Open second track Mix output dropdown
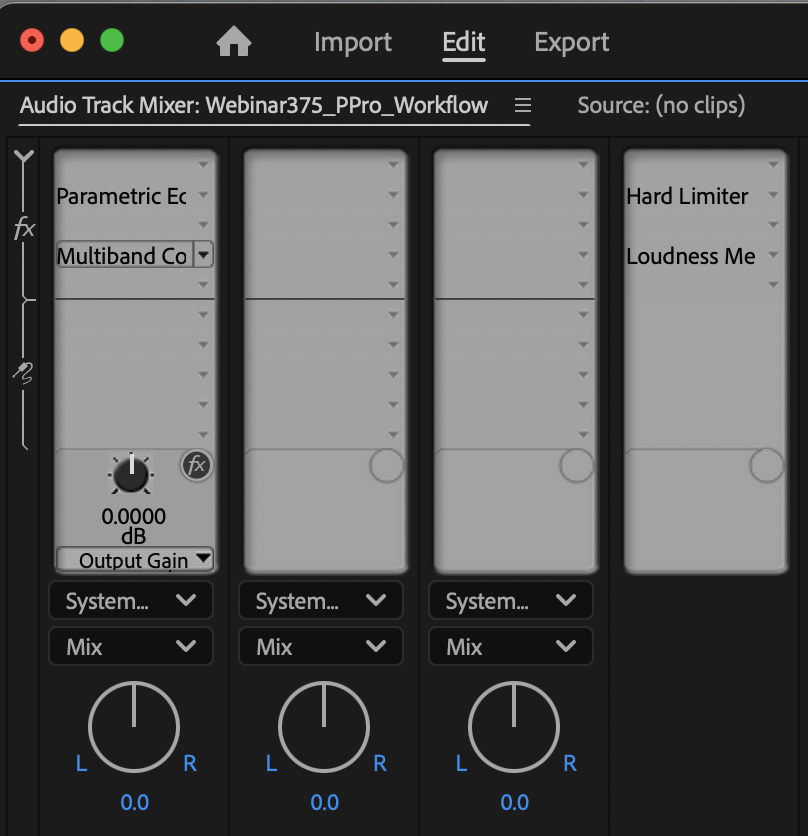Screen dimensions: 808x836 coord(321,647)
